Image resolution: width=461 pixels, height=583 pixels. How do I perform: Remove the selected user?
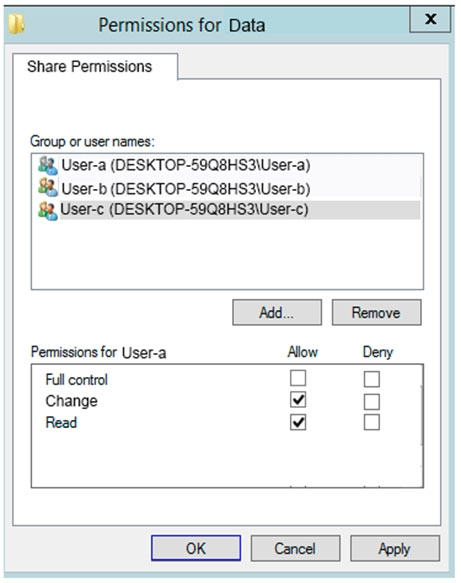377,312
